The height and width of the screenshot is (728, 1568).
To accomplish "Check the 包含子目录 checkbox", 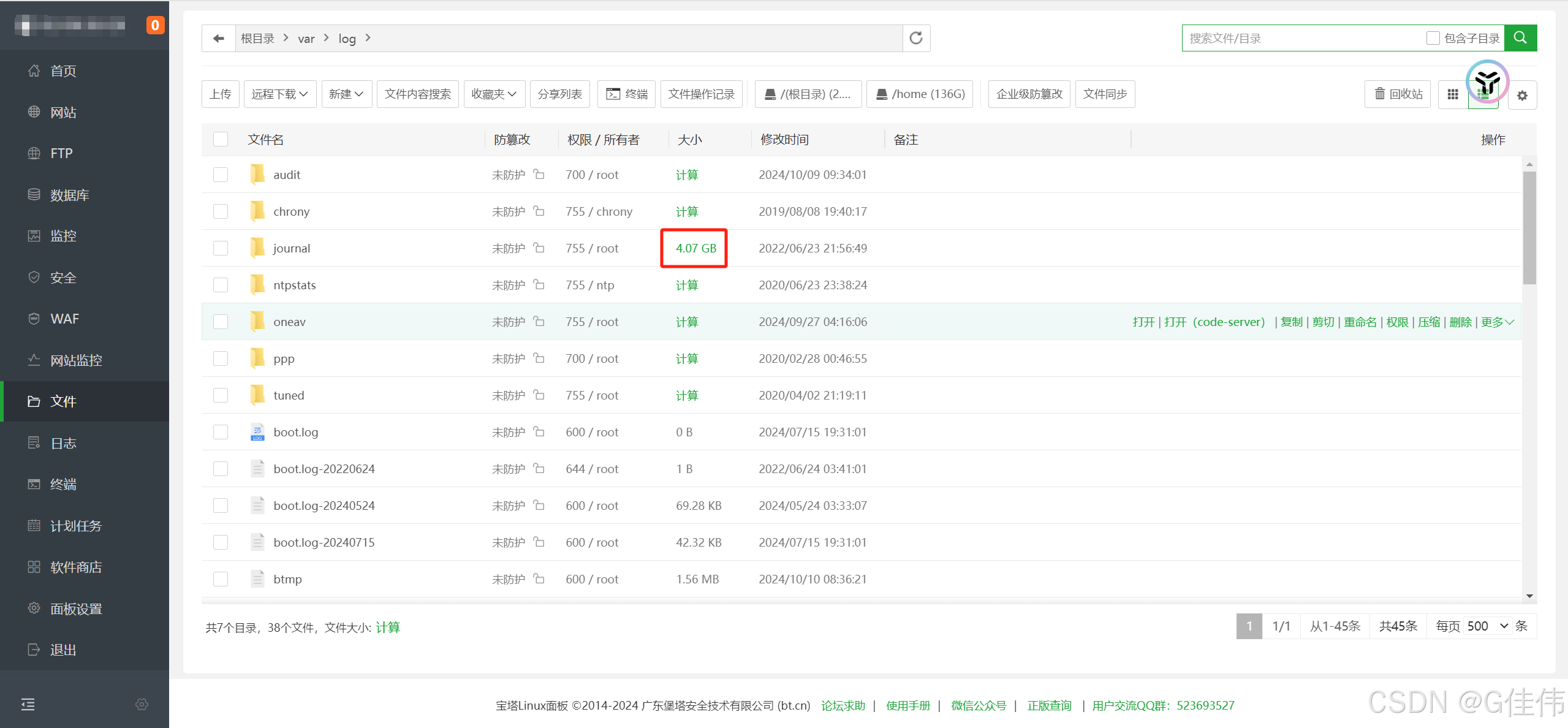I will (1433, 38).
